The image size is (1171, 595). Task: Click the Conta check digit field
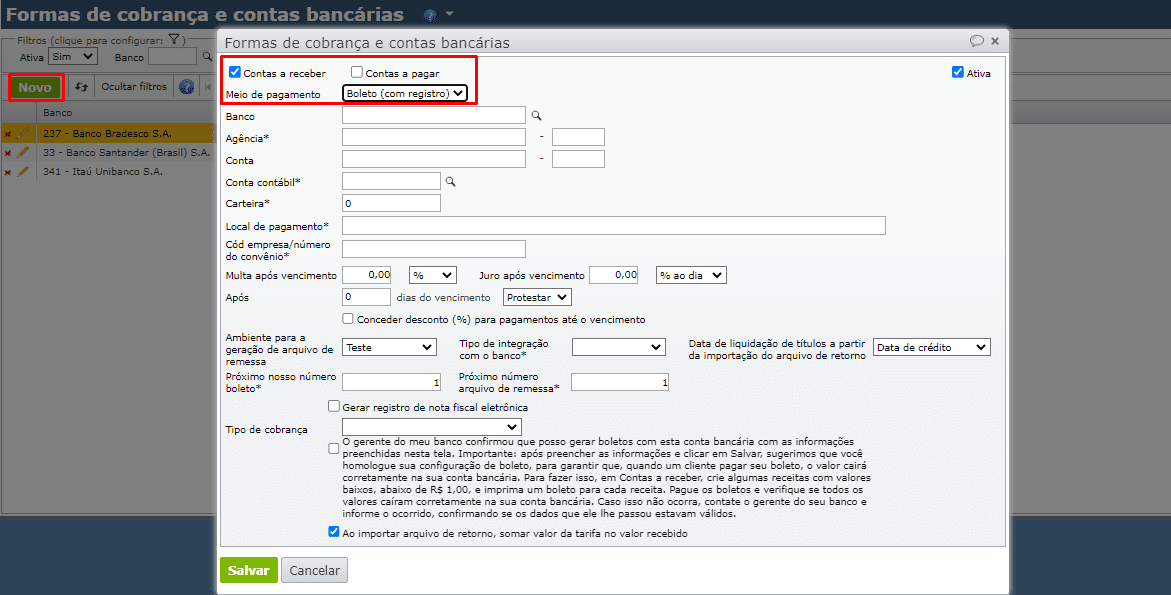[578, 159]
